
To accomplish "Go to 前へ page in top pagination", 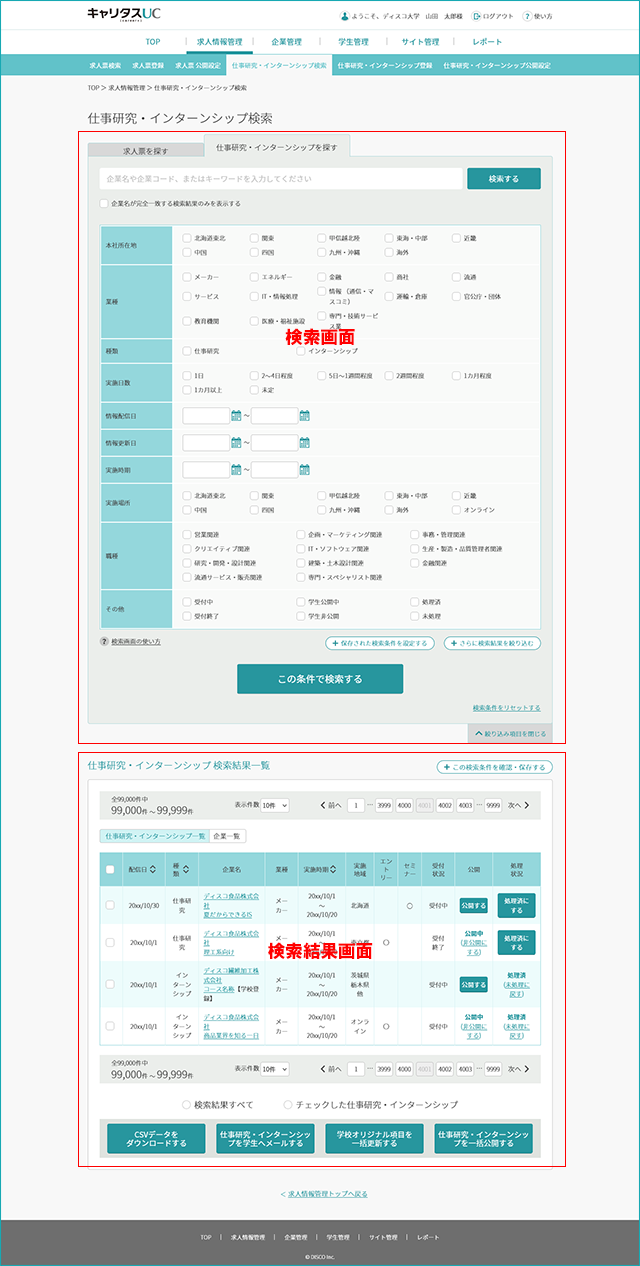I will point(331,805).
